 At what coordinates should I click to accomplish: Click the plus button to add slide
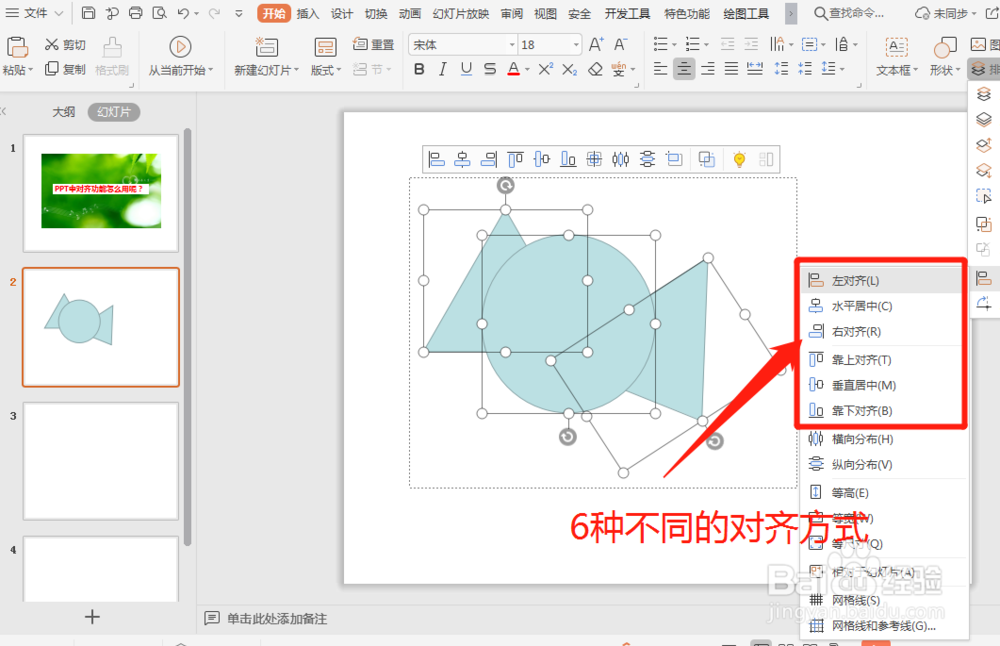click(92, 617)
